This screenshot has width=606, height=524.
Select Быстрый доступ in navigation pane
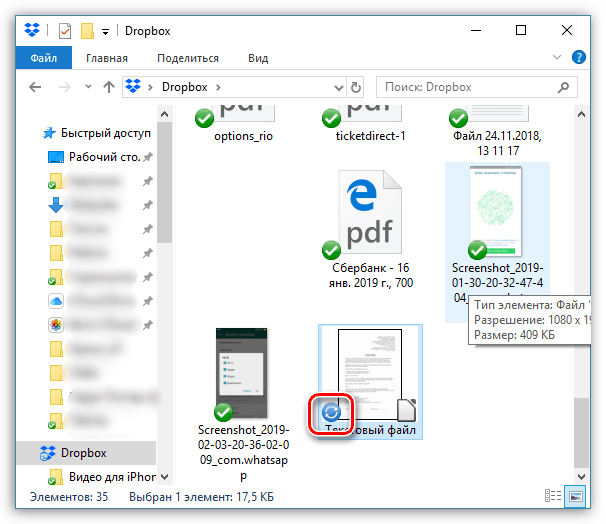pyautogui.click(x=96, y=133)
